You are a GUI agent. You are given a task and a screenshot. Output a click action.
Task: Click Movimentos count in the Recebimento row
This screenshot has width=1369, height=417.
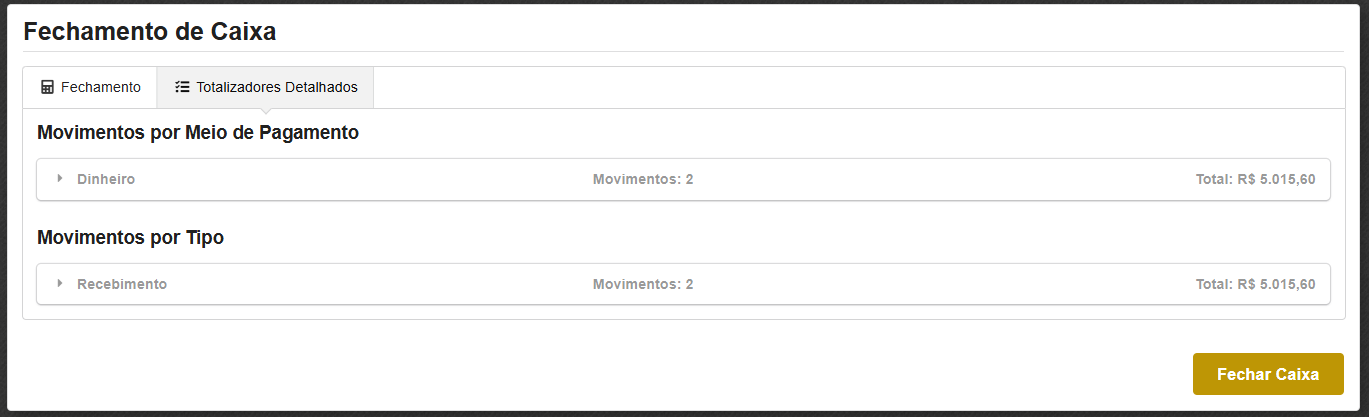(x=642, y=284)
